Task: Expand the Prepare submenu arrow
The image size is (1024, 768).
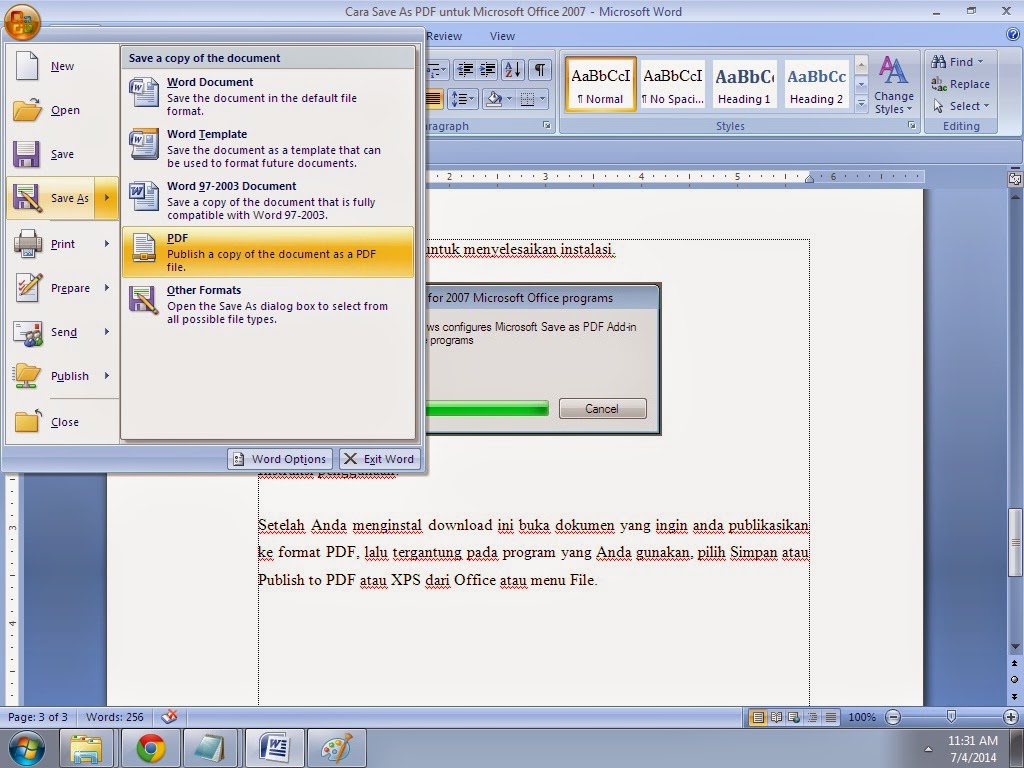Action: (106, 288)
